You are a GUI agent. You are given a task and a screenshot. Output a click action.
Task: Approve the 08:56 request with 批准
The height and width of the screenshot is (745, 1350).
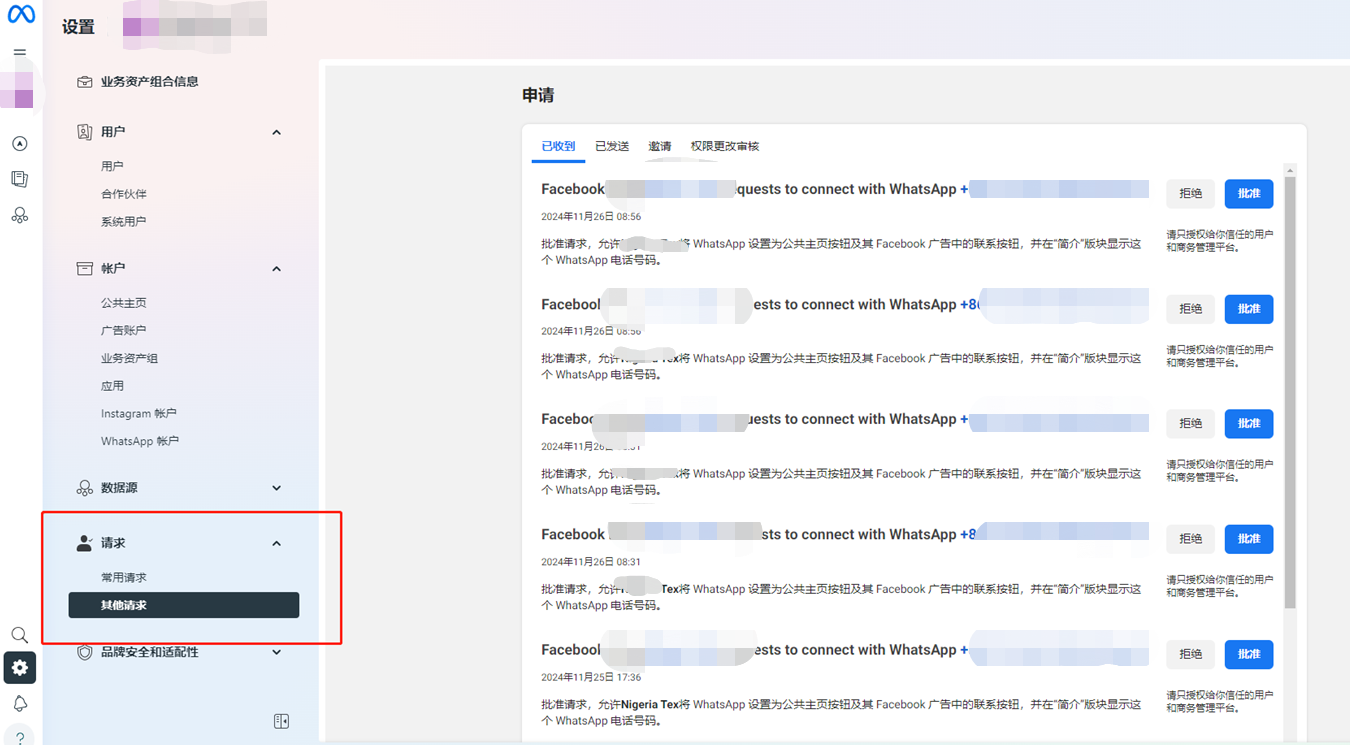(1249, 194)
